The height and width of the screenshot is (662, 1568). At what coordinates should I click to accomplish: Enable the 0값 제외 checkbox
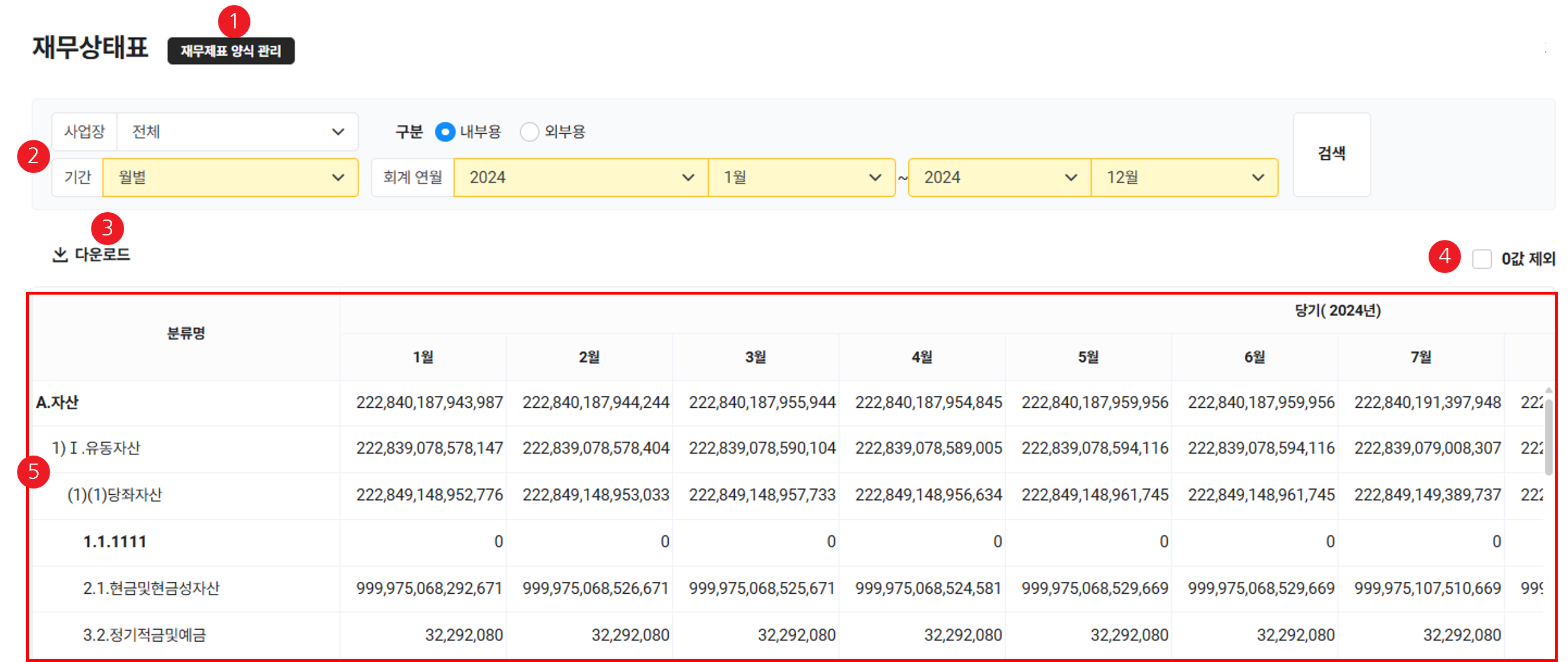[1481, 259]
